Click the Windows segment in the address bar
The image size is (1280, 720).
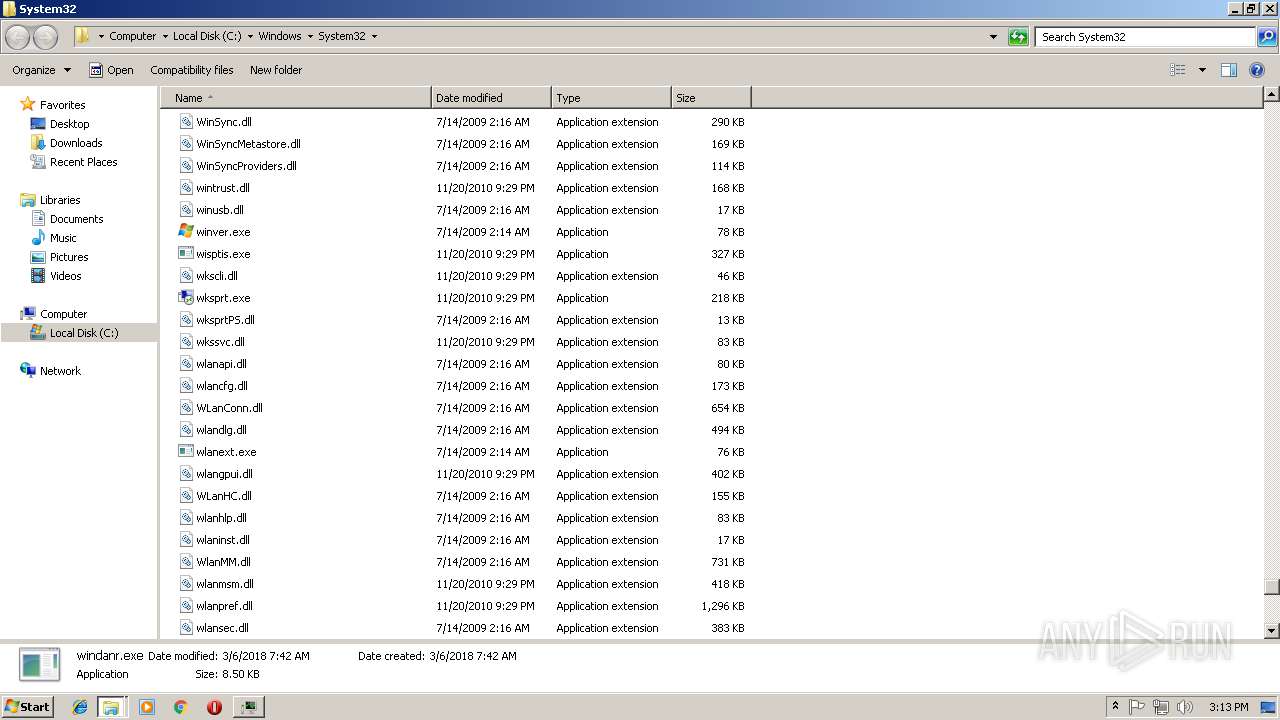click(x=280, y=37)
